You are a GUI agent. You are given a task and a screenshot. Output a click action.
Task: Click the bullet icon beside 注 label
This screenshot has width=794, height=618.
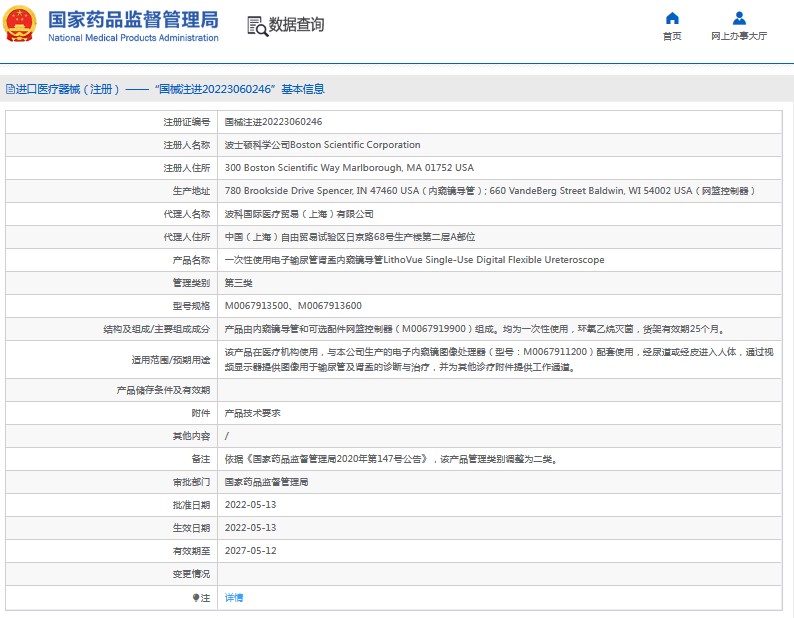coord(195,597)
